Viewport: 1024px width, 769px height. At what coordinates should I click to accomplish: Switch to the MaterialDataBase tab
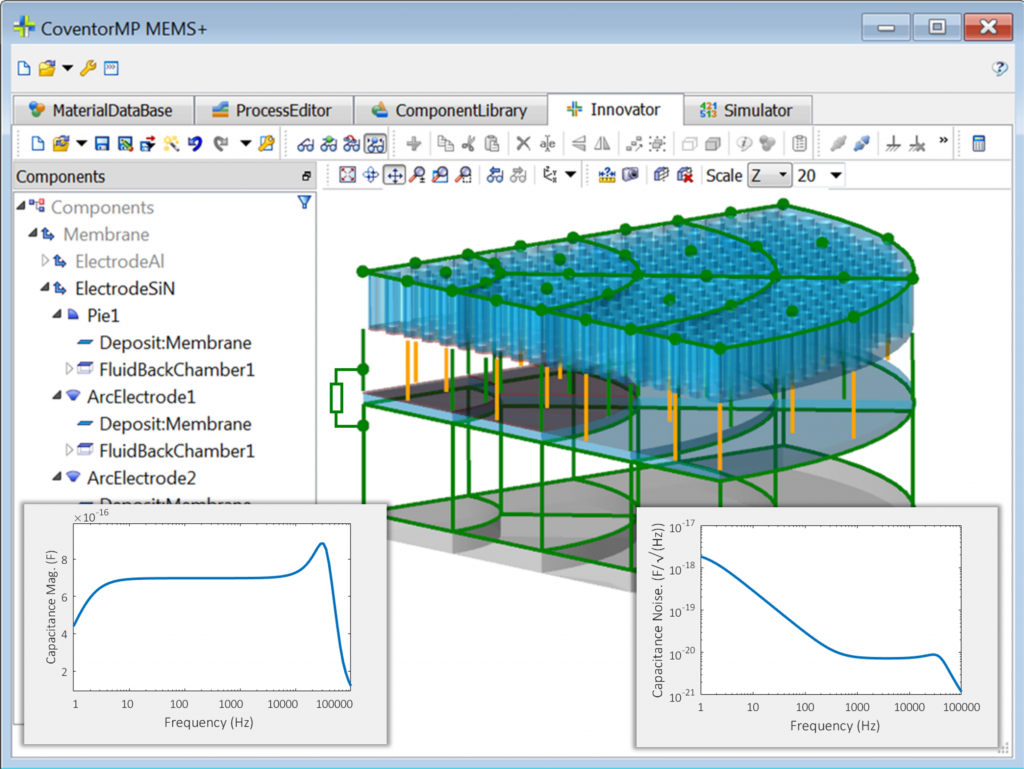click(103, 110)
